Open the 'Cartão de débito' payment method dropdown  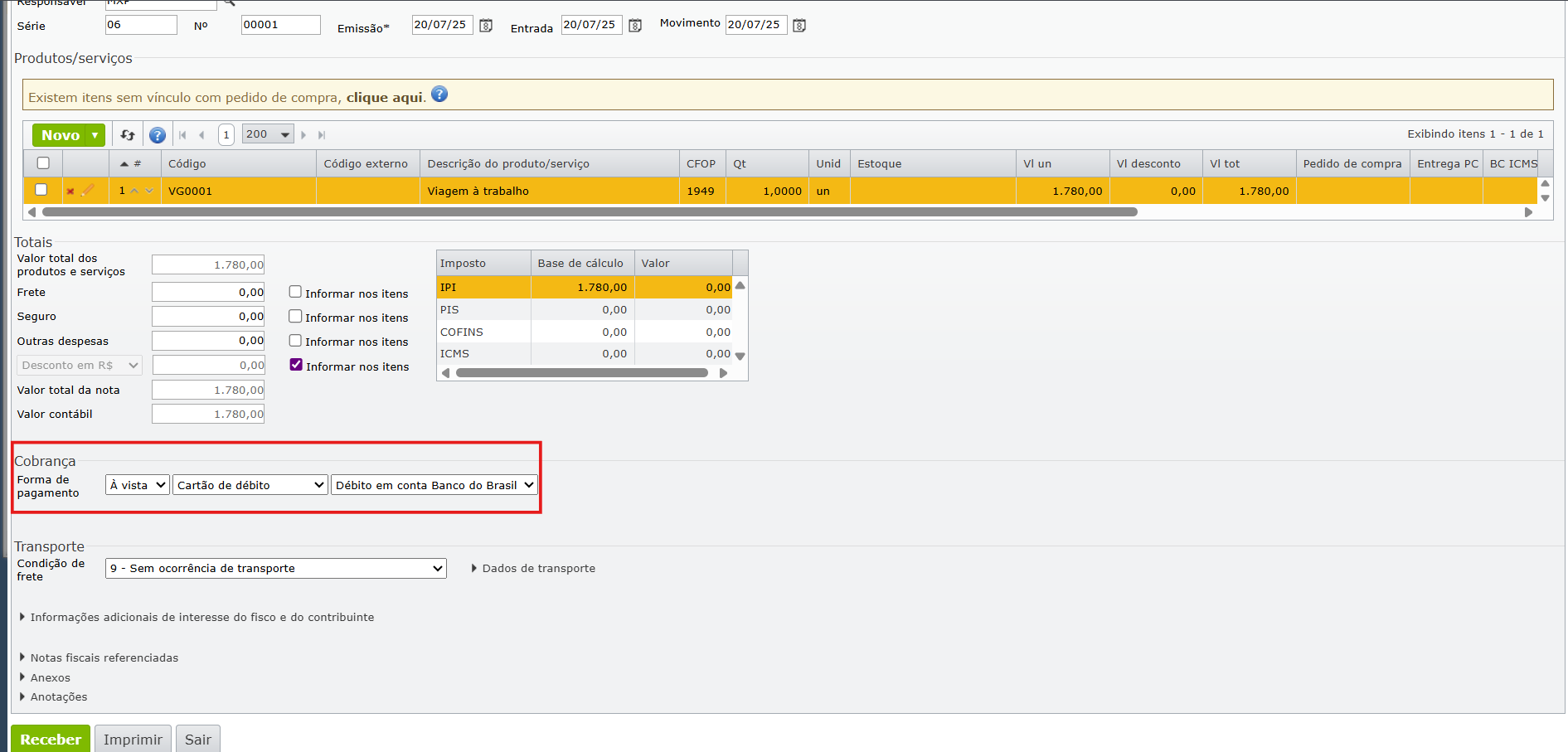250,485
